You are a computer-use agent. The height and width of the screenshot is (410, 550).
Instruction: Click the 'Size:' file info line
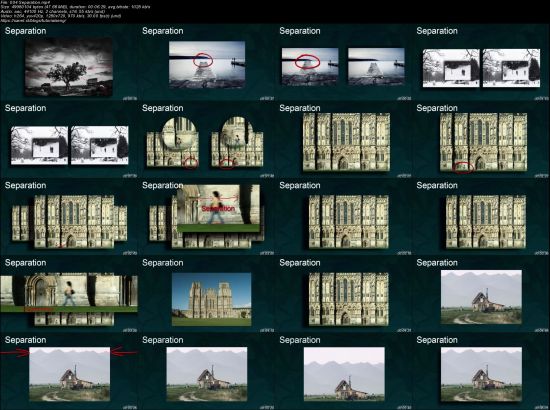75,7
